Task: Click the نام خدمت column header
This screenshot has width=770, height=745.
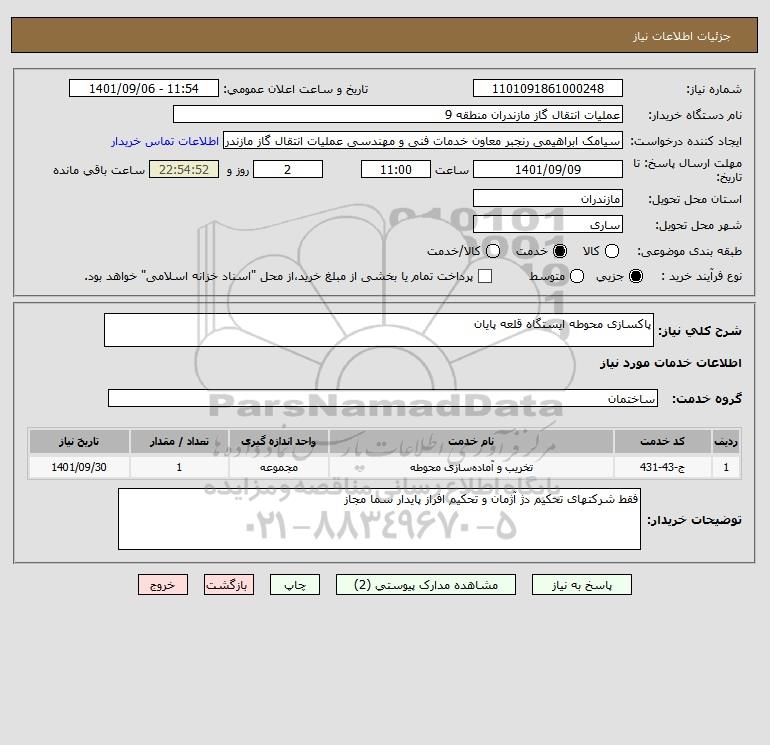Action: coord(471,441)
